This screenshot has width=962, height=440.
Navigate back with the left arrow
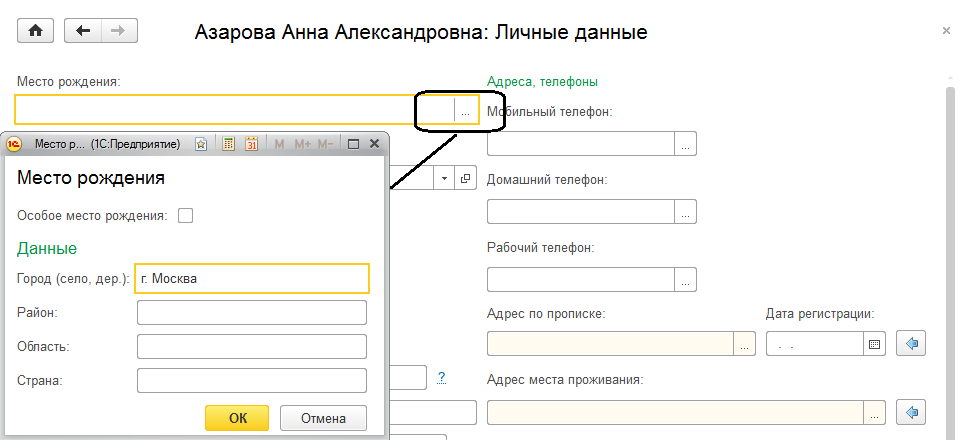[x=83, y=31]
